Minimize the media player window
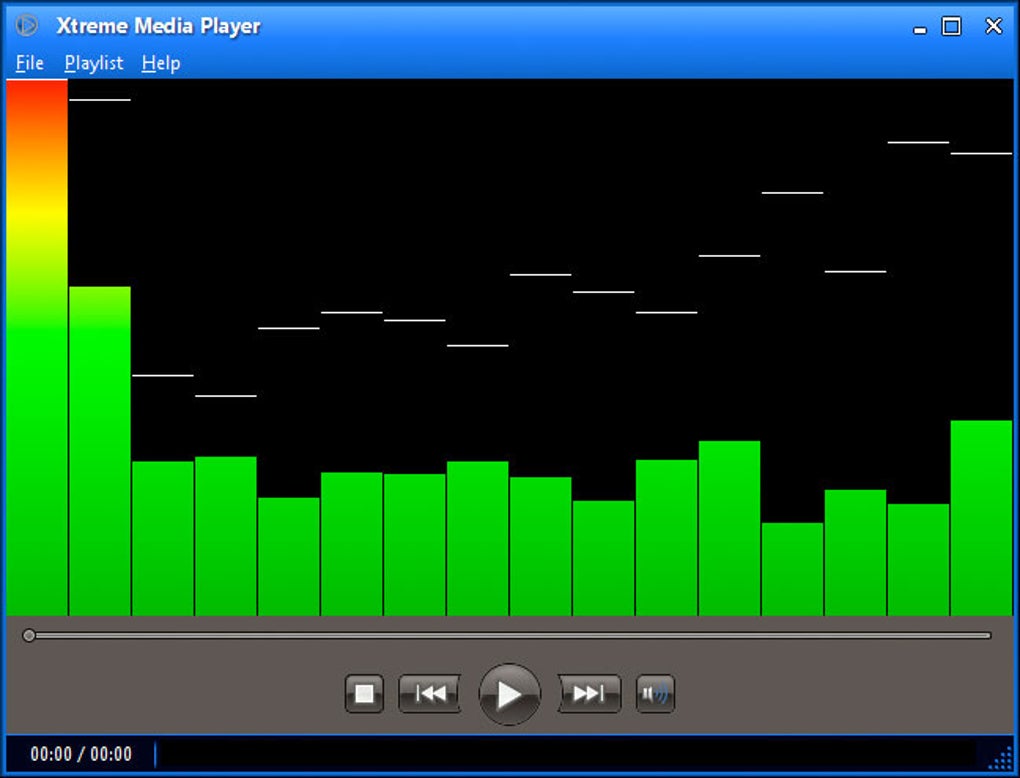This screenshot has width=1020, height=778. 920,27
